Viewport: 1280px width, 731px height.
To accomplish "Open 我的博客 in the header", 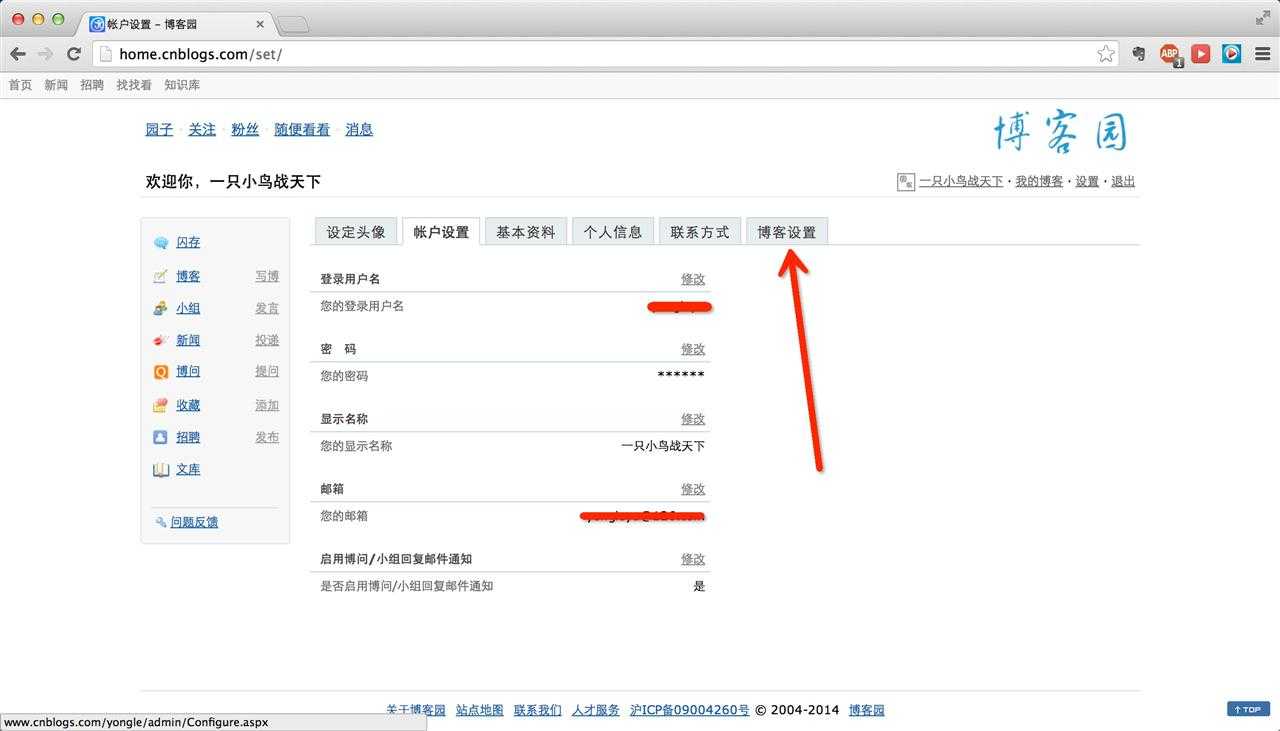I will tap(1039, 182).
